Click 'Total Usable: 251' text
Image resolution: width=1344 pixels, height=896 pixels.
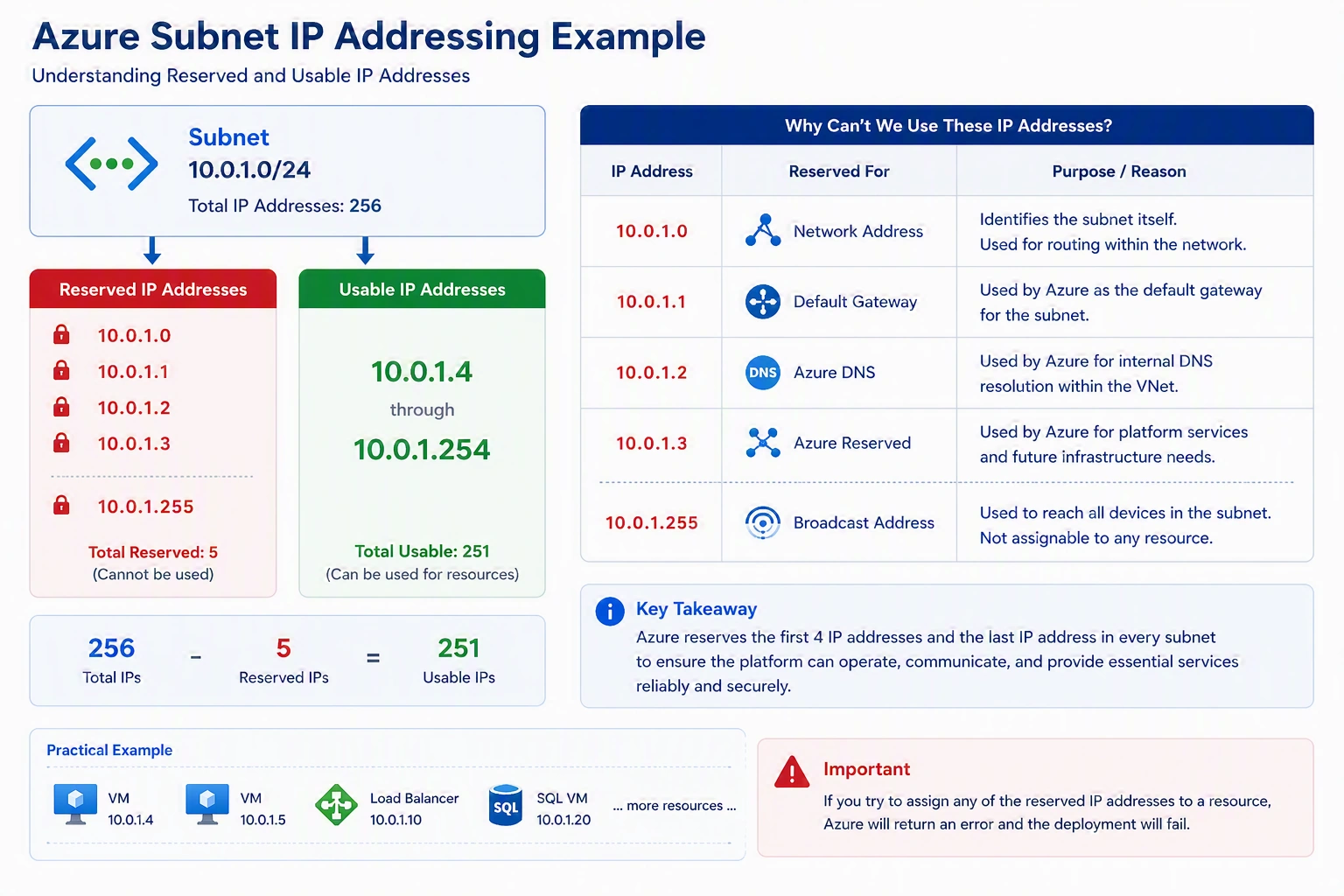422,551
